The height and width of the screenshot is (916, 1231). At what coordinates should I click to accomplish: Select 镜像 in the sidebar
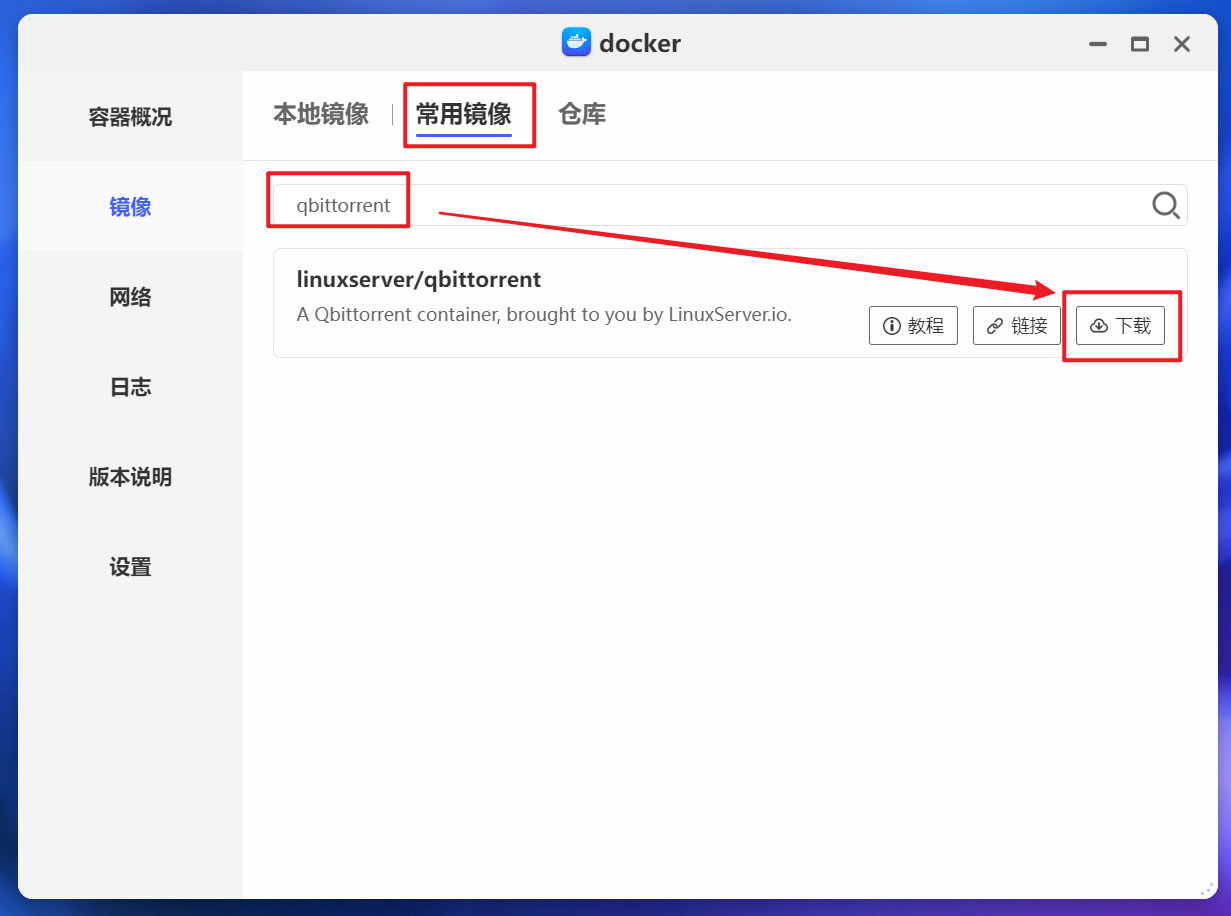coord(130,207)
